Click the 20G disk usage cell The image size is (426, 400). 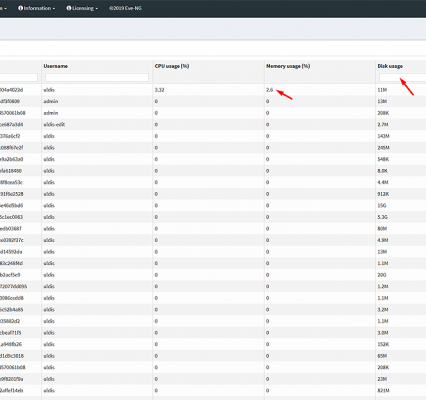tap(382, 275)
